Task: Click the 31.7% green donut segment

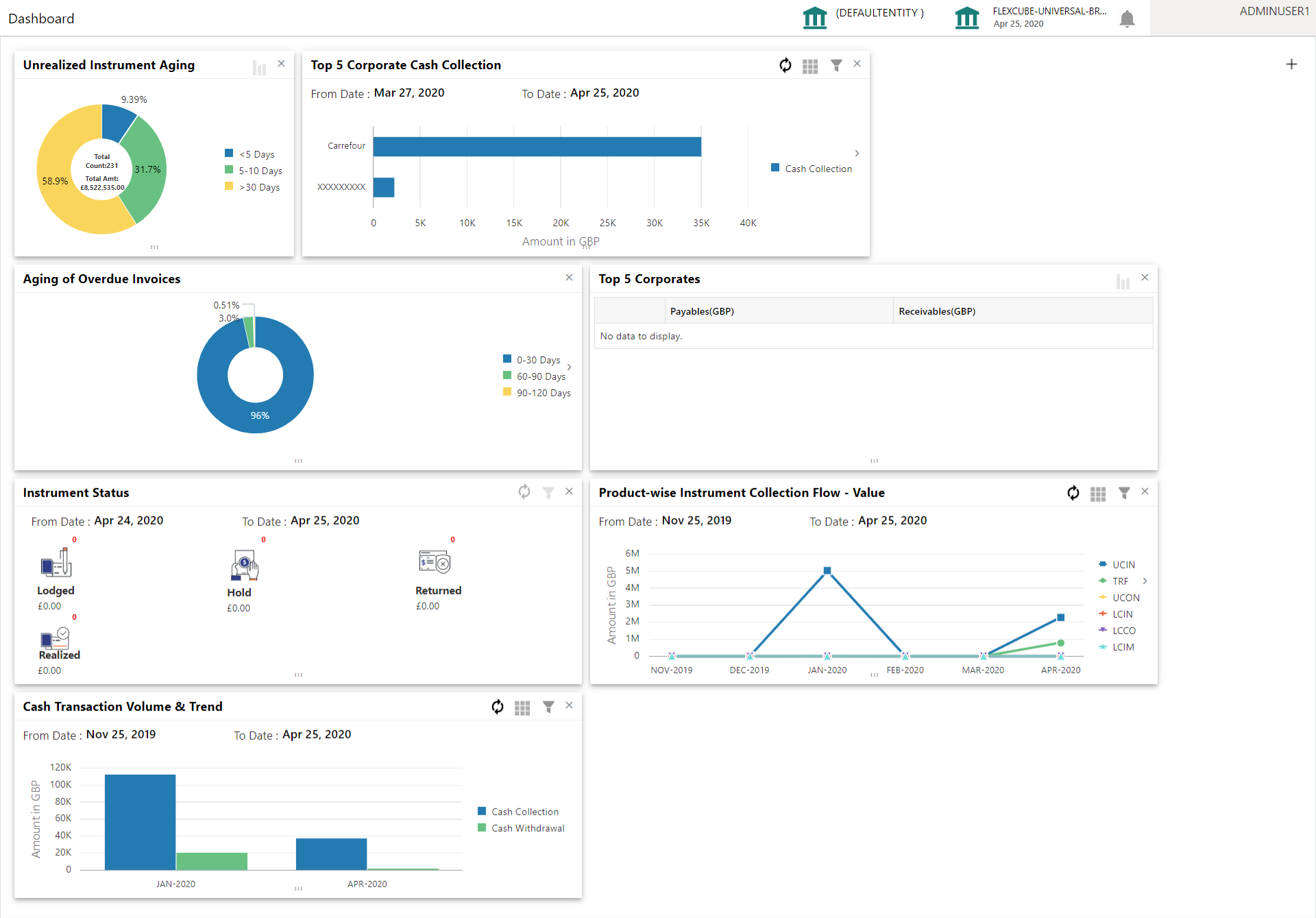Action: tap(147, 169)
